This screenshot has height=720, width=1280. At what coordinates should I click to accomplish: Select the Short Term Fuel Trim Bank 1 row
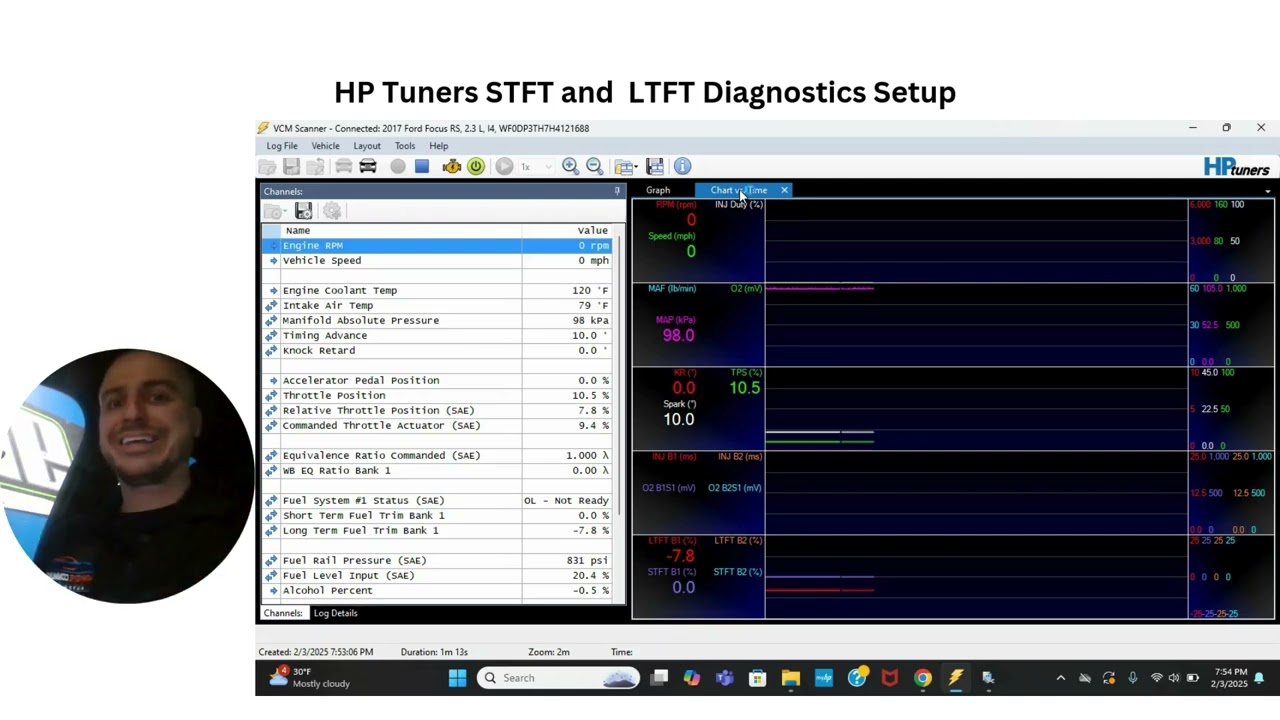click(x=438, y=515)
